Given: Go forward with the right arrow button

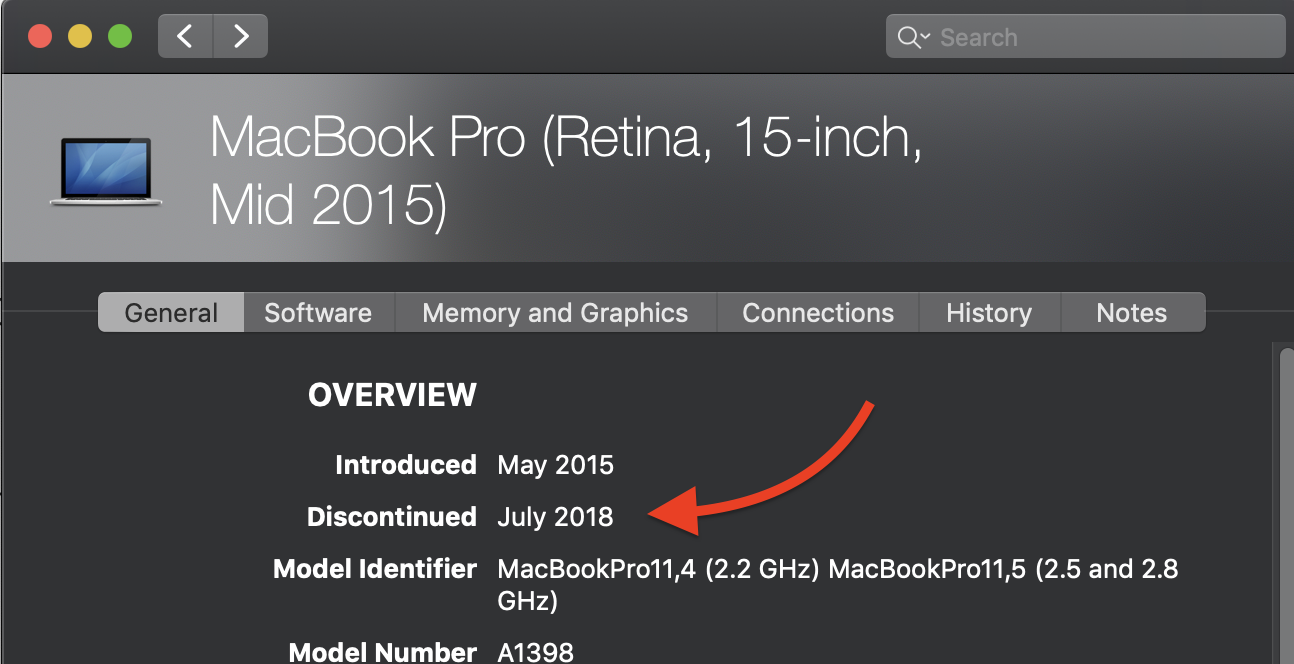Looking at the screenshot, I should 240,37.
